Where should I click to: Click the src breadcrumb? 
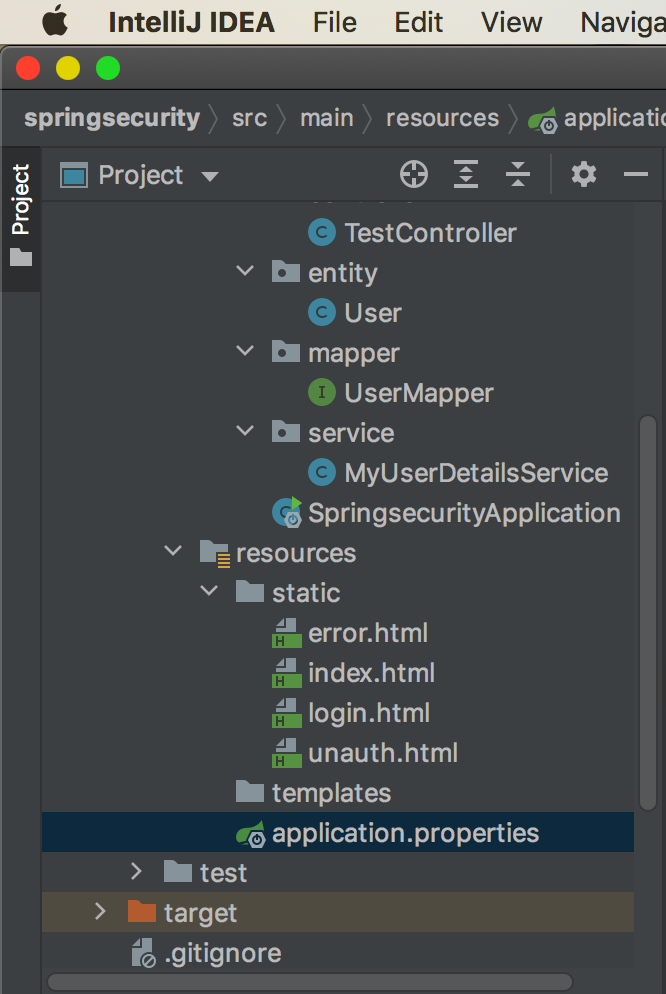pos(249,119)
